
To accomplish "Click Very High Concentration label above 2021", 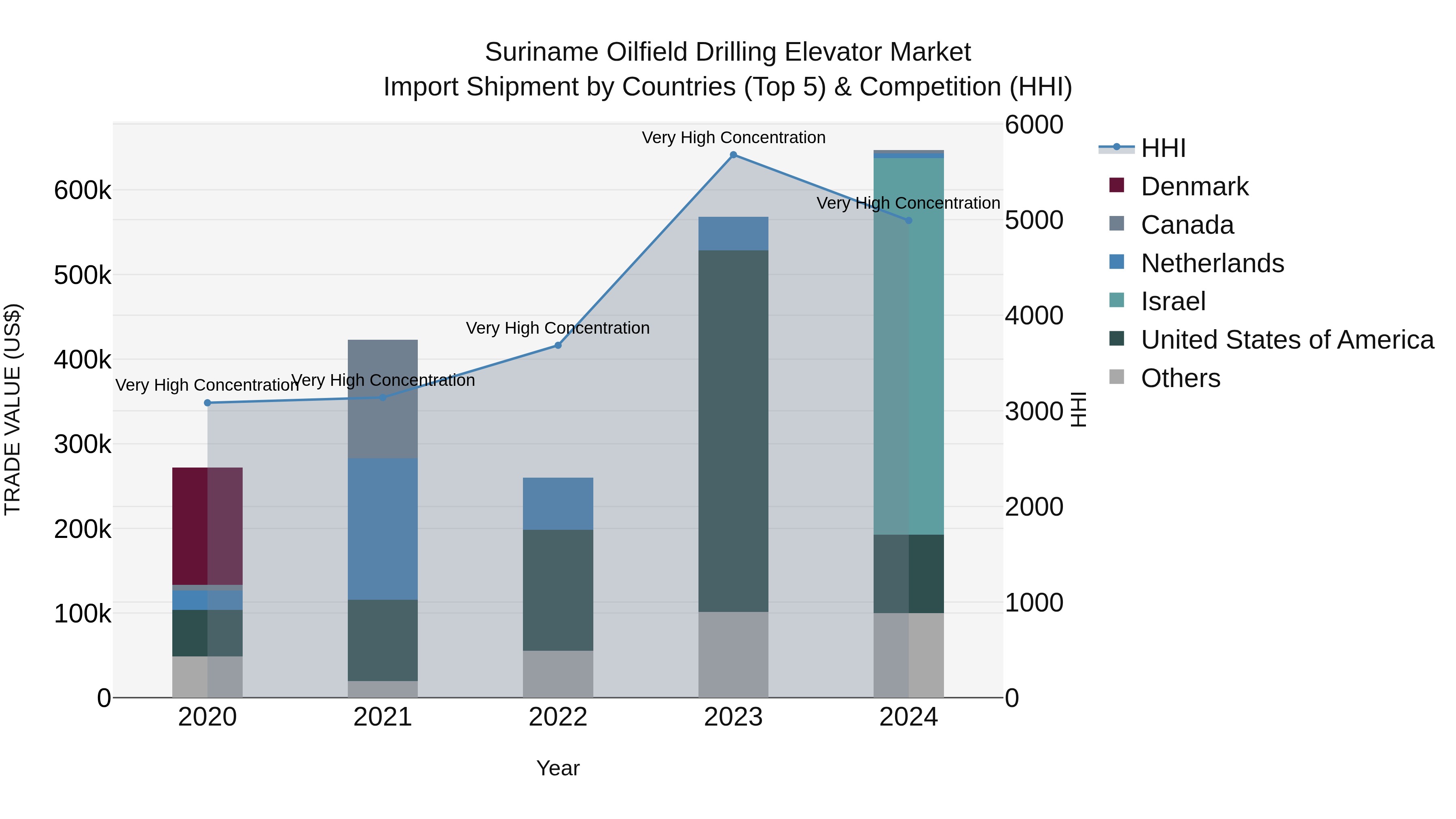I will tap(383, 381).
